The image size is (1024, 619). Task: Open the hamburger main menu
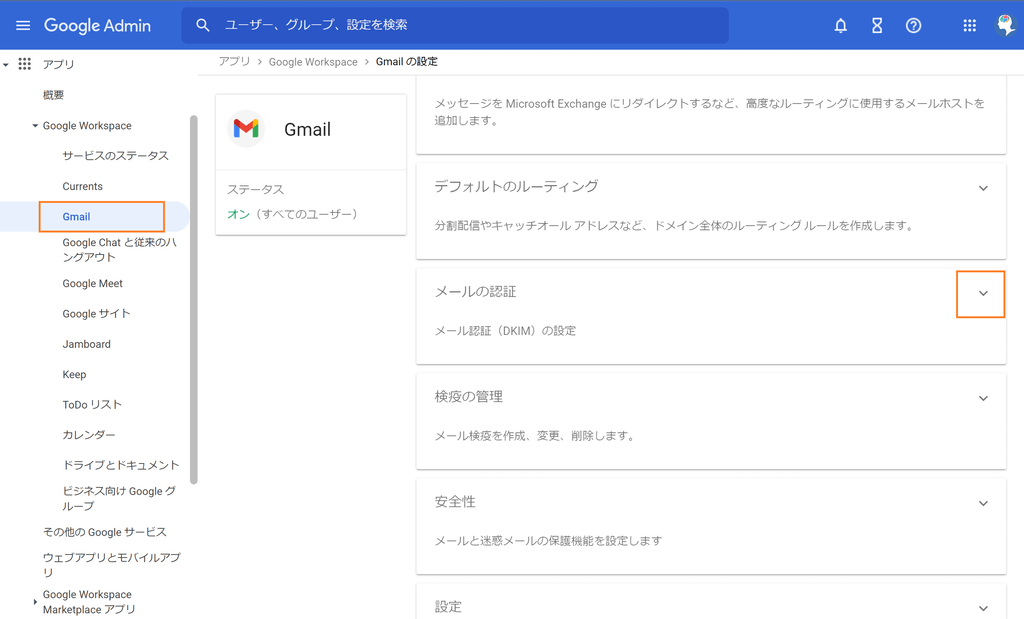point(23,25)
